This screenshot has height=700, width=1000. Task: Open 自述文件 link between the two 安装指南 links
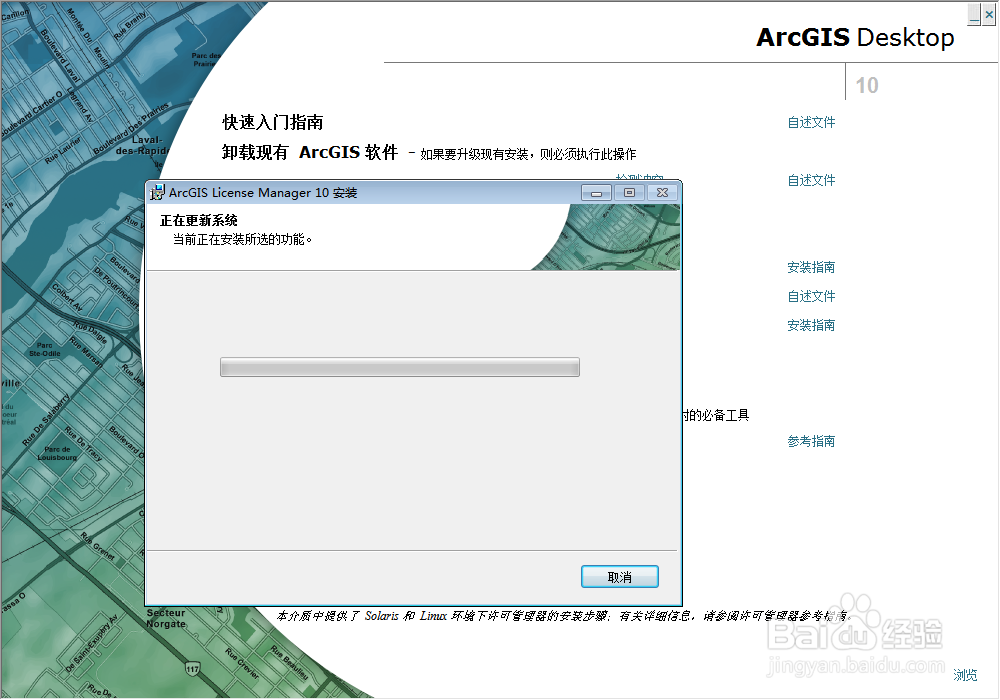811,296
